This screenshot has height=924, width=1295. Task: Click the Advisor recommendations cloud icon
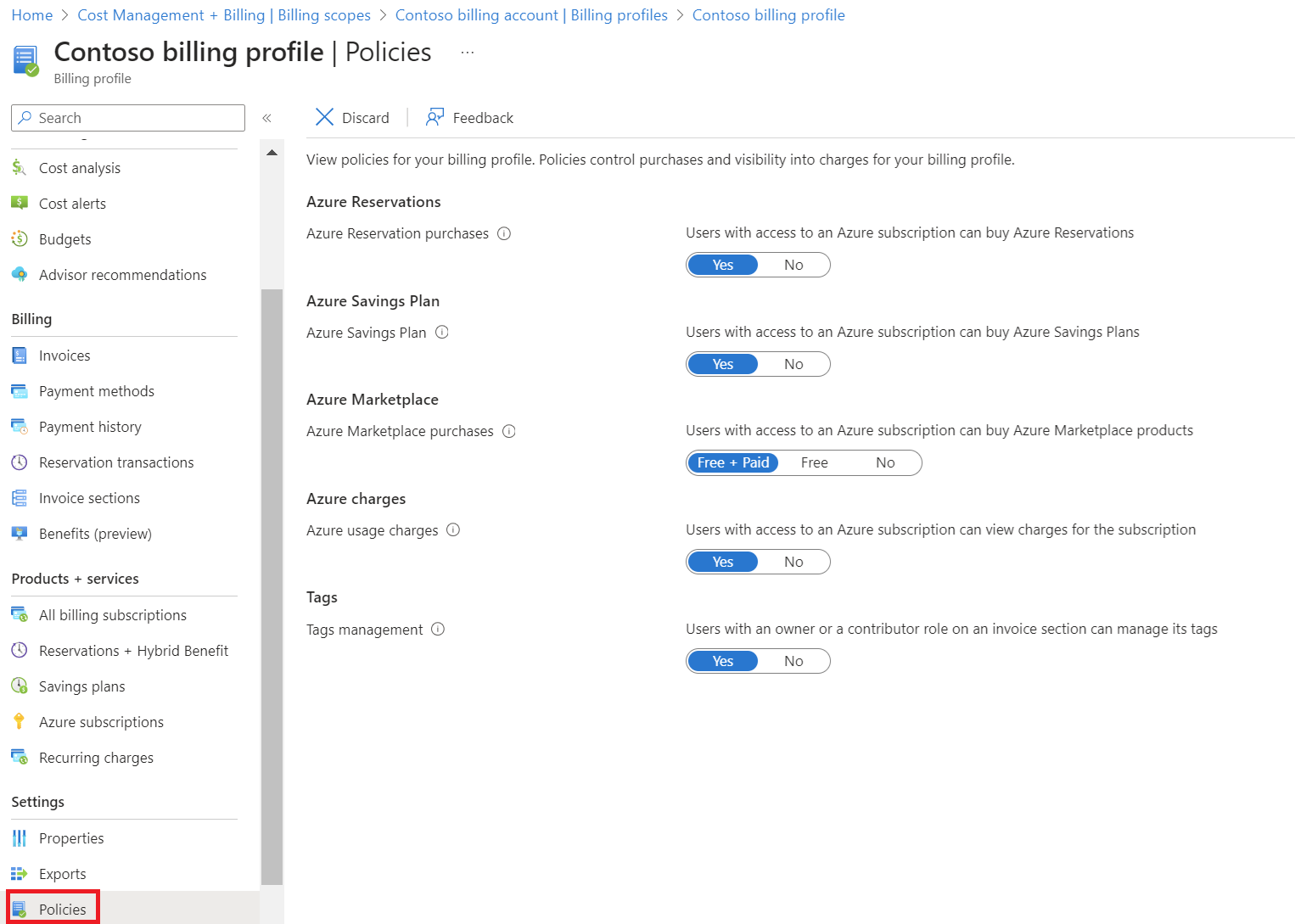point(19,275)
